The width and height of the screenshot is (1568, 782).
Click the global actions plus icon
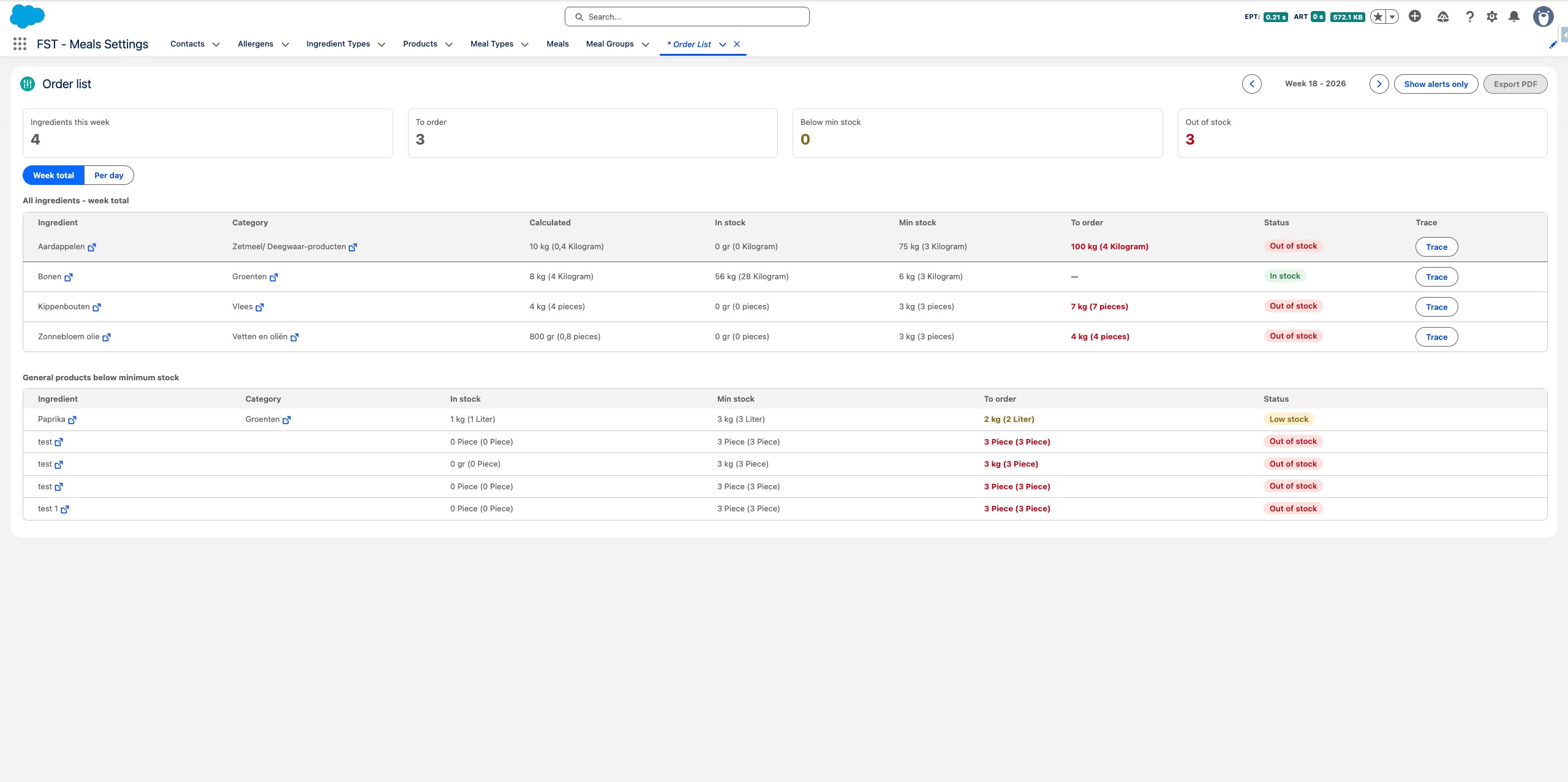[1415, 17]
